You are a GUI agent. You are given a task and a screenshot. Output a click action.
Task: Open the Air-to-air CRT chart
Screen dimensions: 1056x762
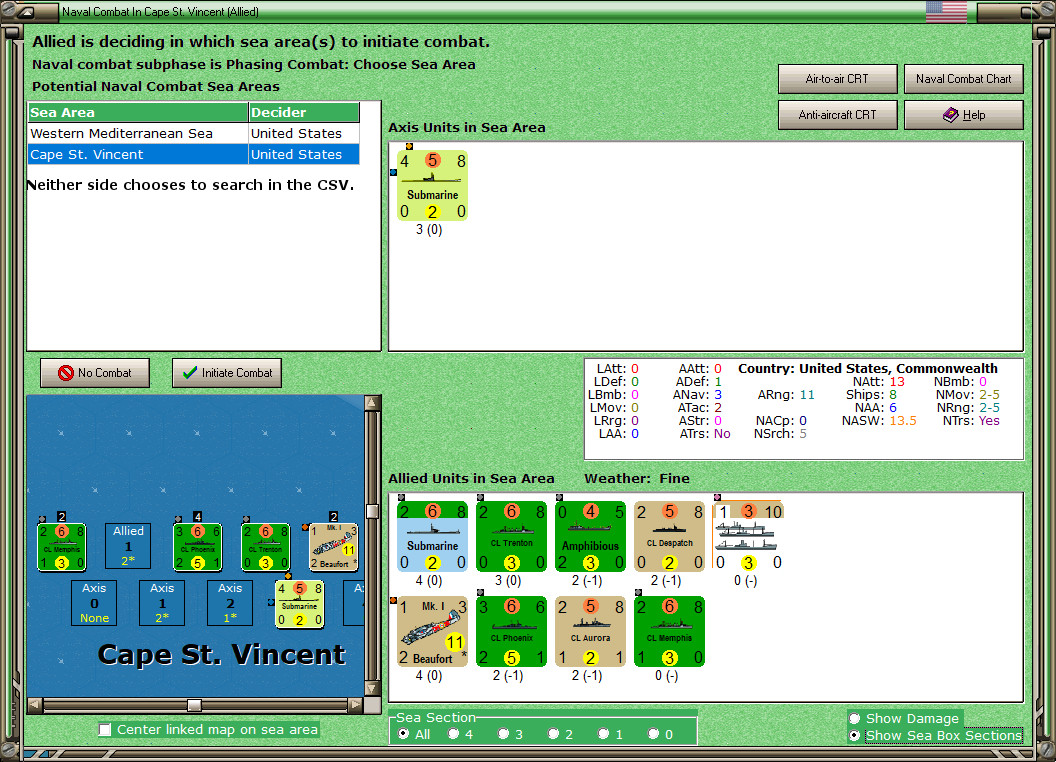[837, 79]
